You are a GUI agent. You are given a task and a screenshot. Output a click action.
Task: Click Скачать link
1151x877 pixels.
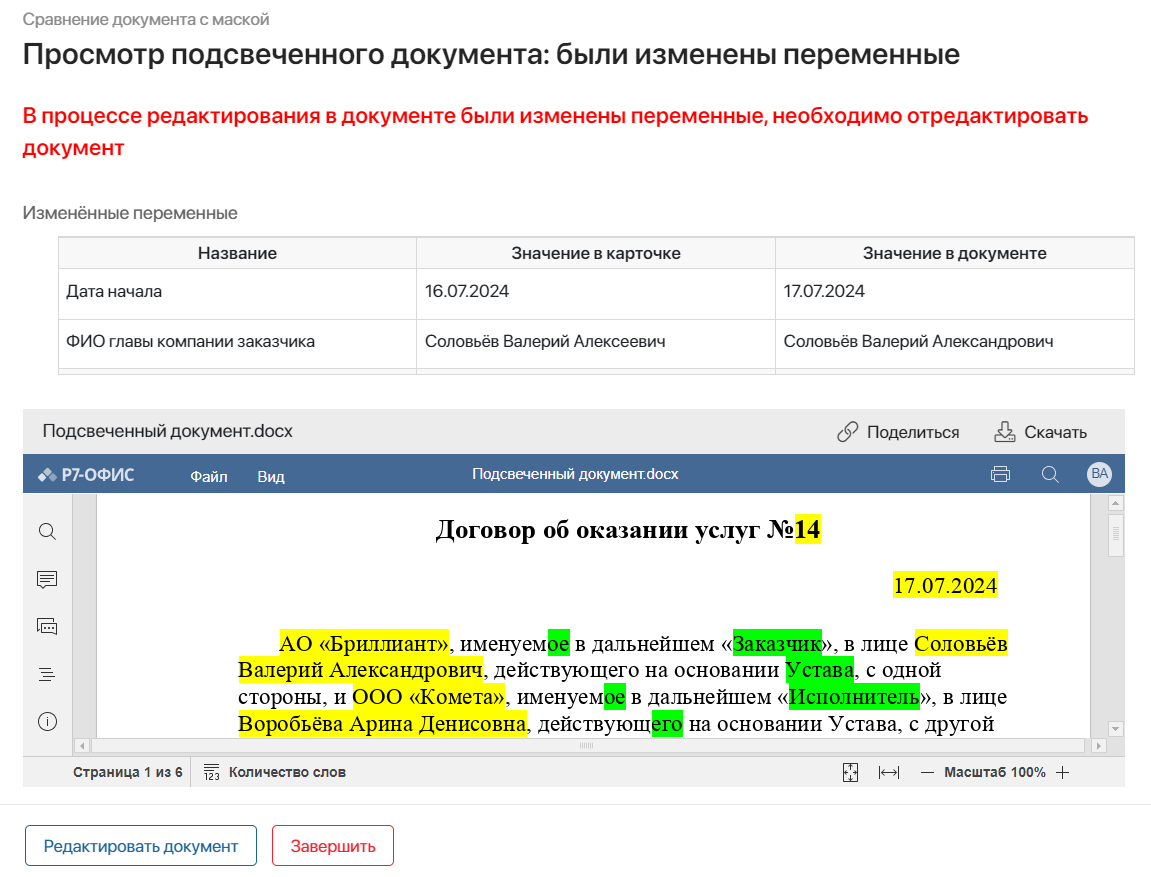click(x=1055, y=432)
